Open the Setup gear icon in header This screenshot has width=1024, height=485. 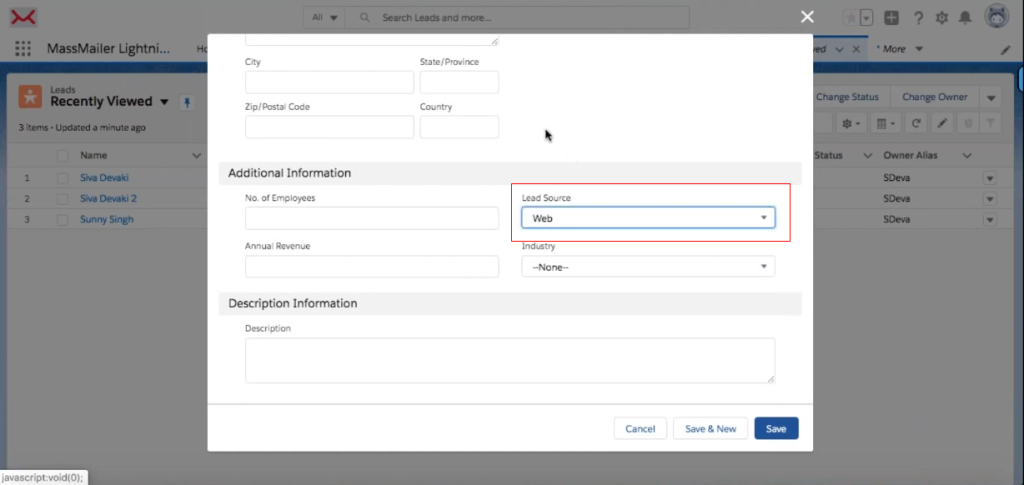pyautogui.click(x=942, y=18)
